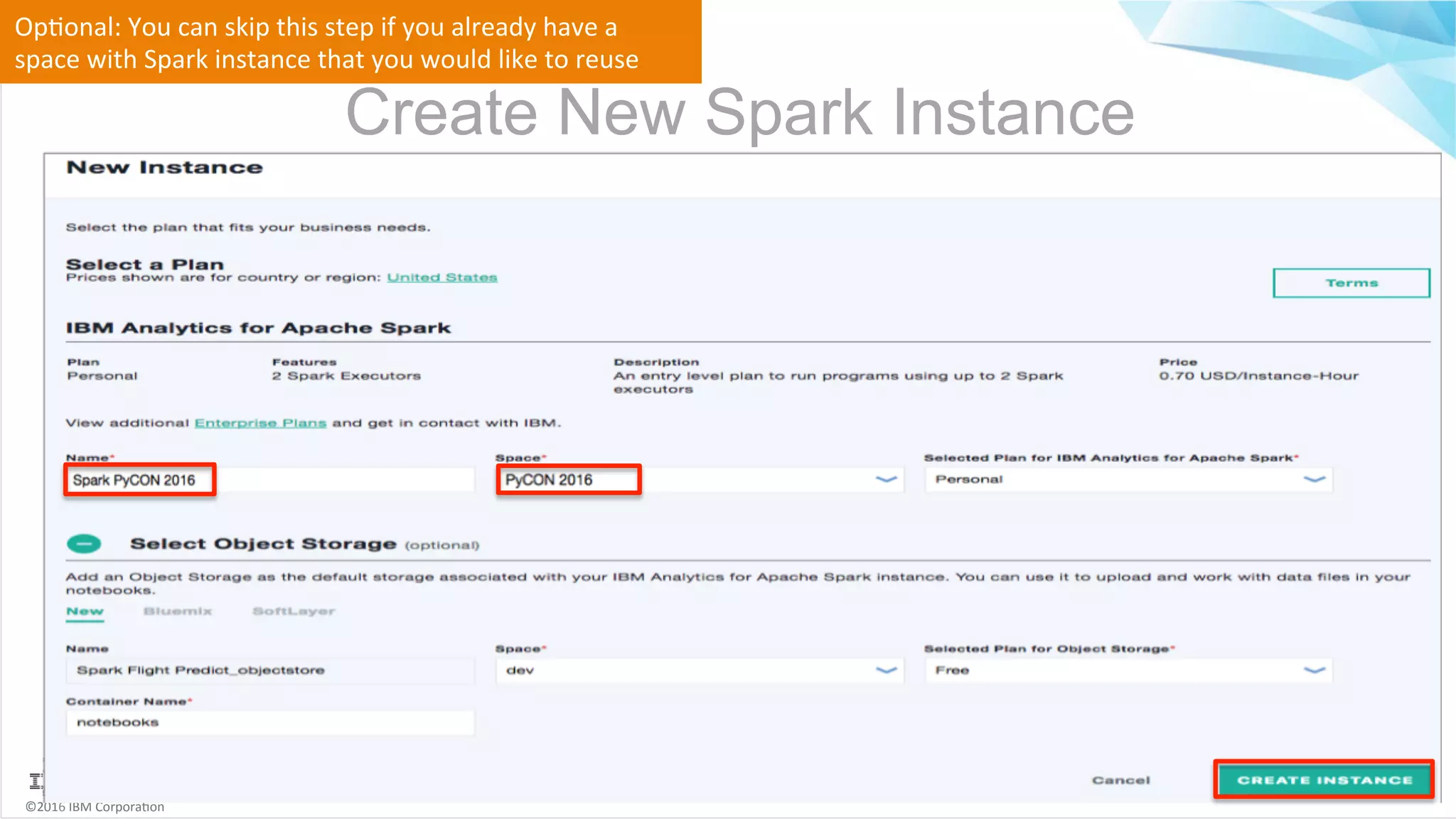
Task: Select the '2 Spark Executors' features text
Action: pyautogui.click(x=346, y=375)
